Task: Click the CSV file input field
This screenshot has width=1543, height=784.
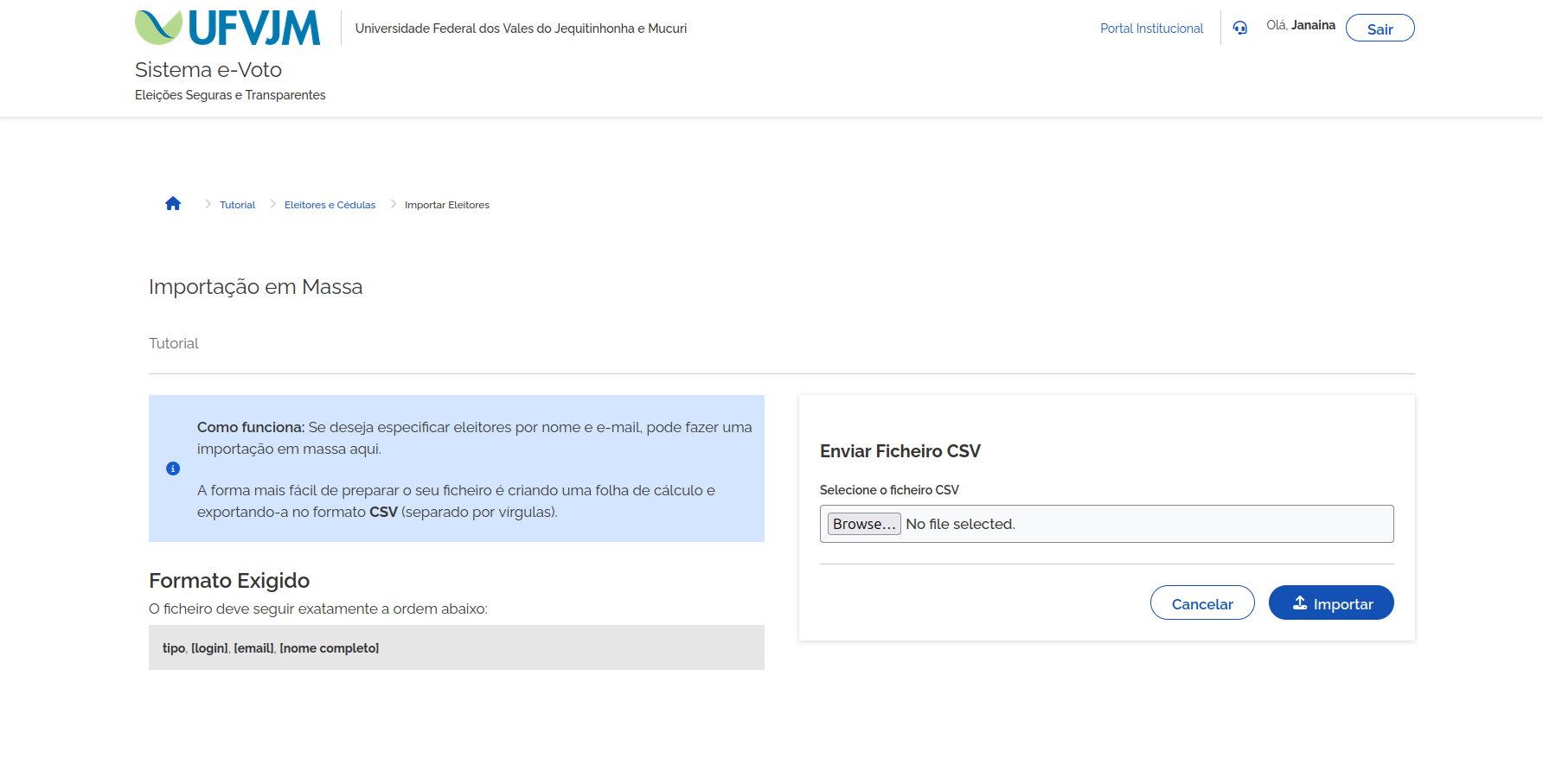Action: [1106, 524]
